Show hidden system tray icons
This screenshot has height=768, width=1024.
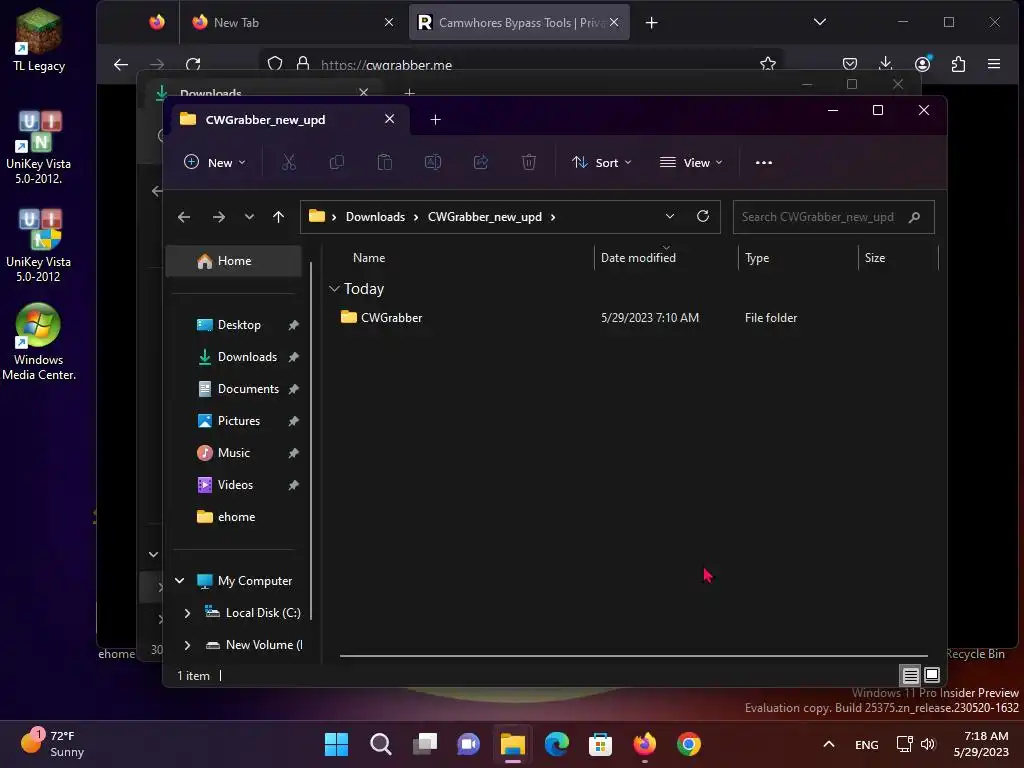click(x=828, y=744)
